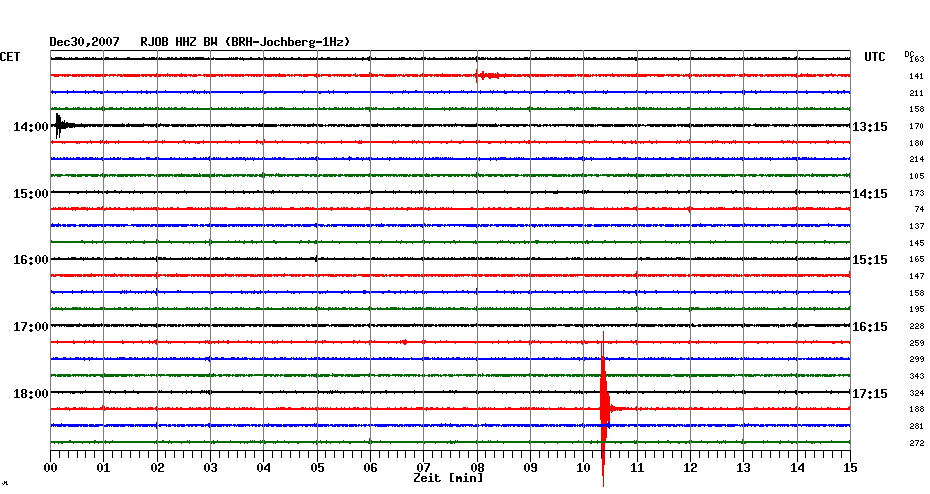
Task: Select the DC value 272
Action: (916, 443)
